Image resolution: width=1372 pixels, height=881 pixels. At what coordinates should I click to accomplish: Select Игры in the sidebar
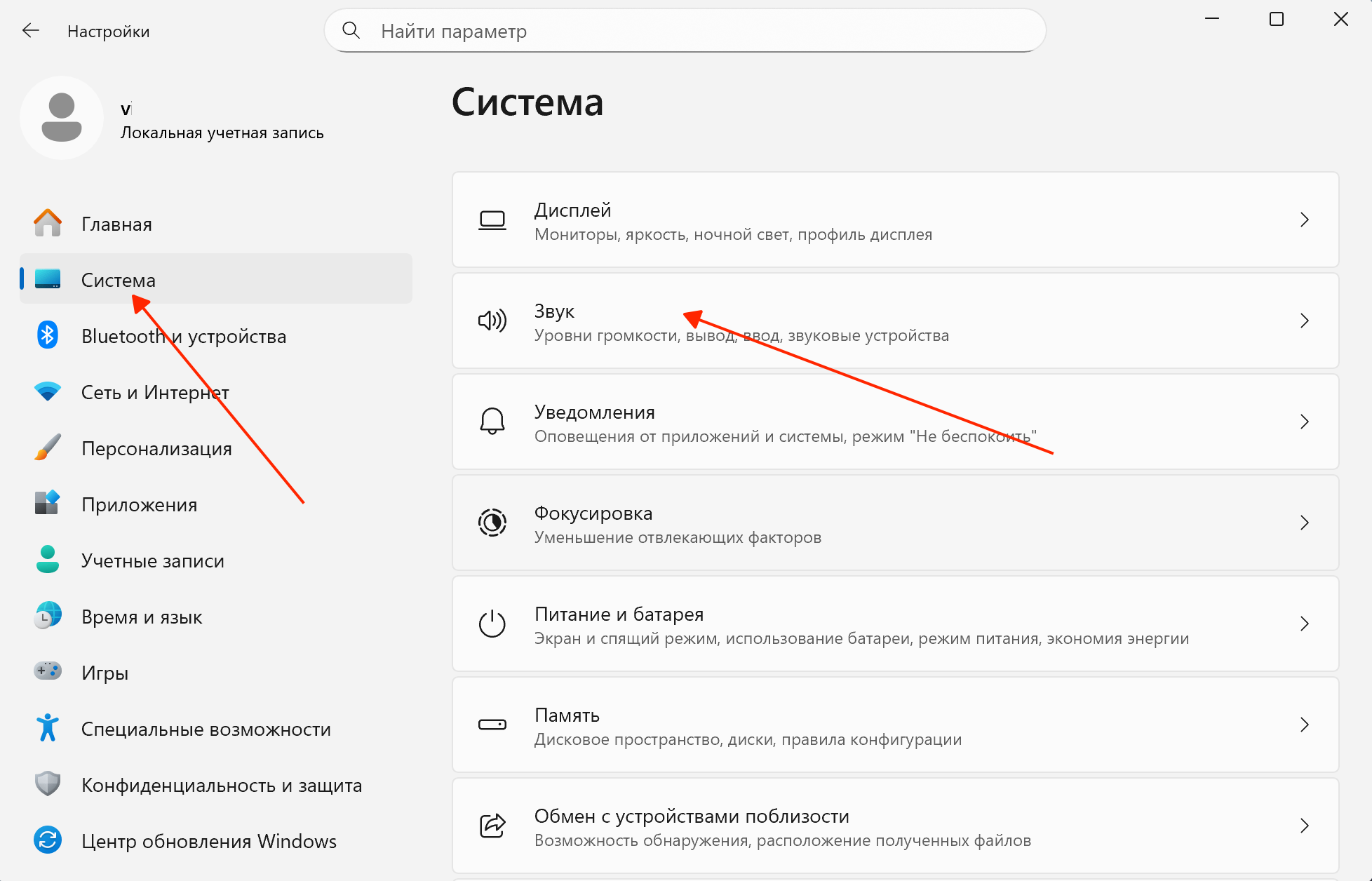[216, 672]
